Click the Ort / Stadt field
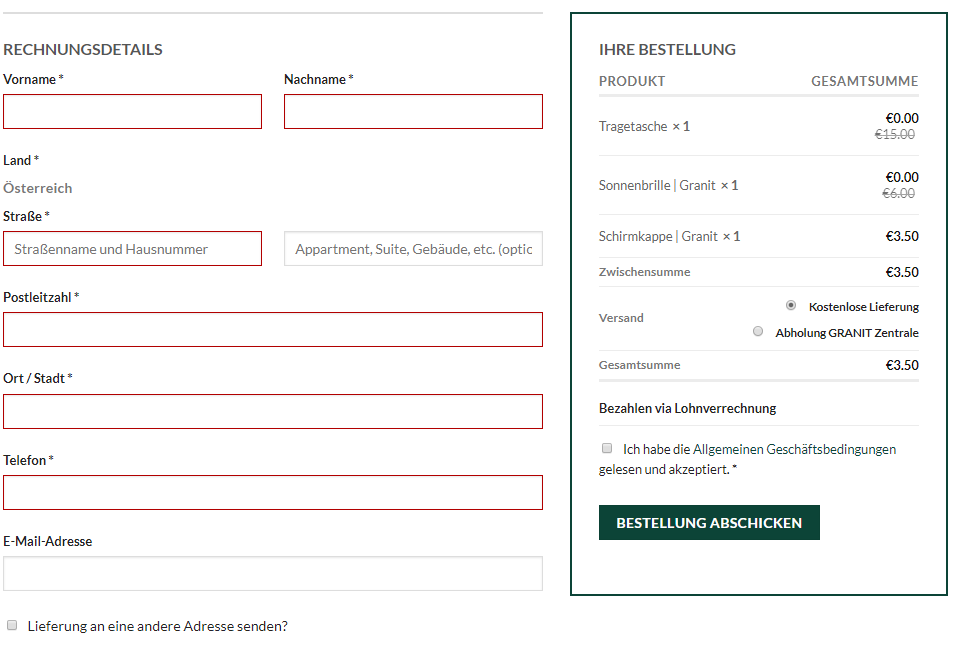 (x=273, y=412)
